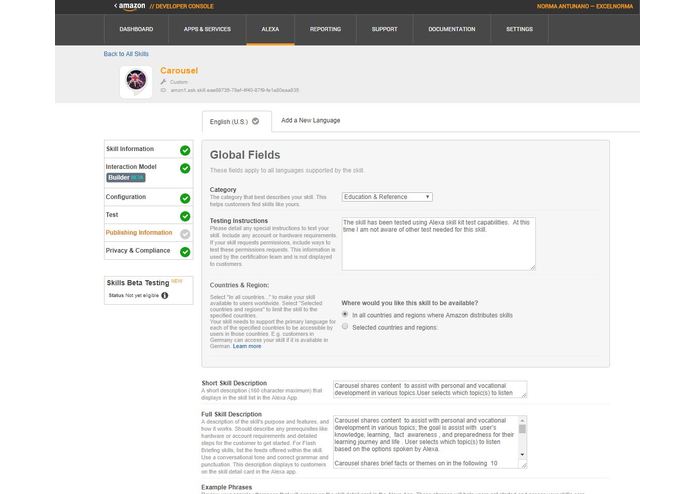695x494 pixels.
Task: Click checkmark icon next to English (U.S.)
Action: pos(256,121)
